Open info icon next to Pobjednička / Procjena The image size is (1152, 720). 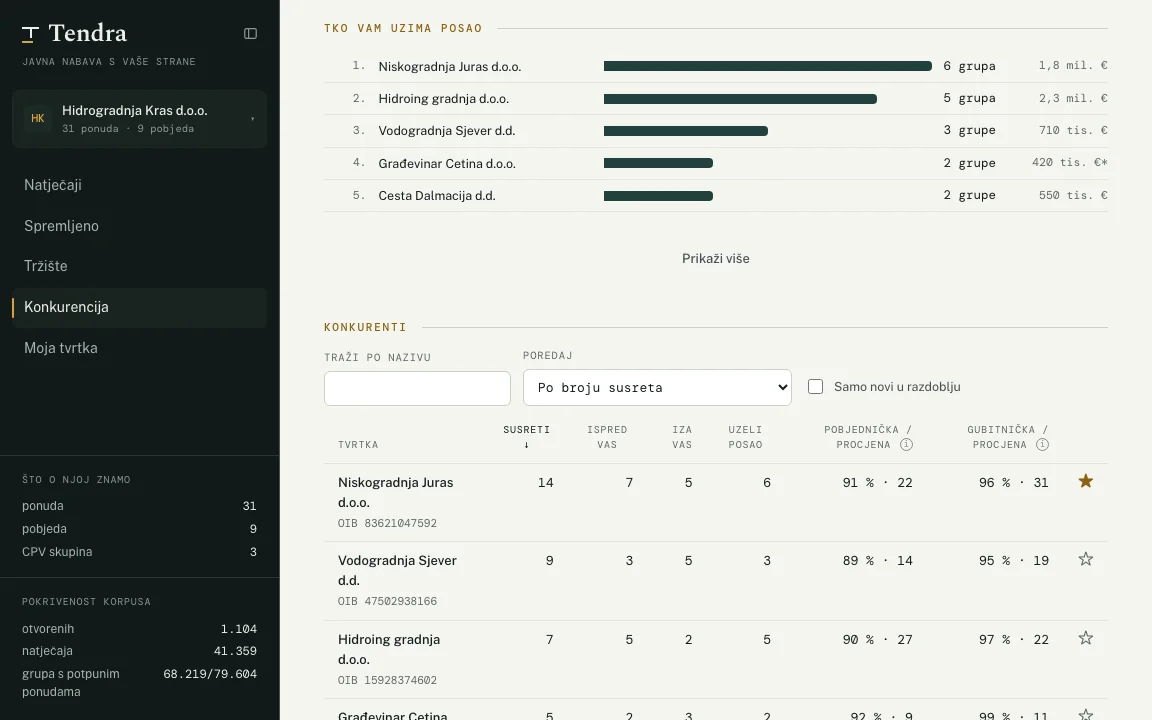(x=906, y=444)
